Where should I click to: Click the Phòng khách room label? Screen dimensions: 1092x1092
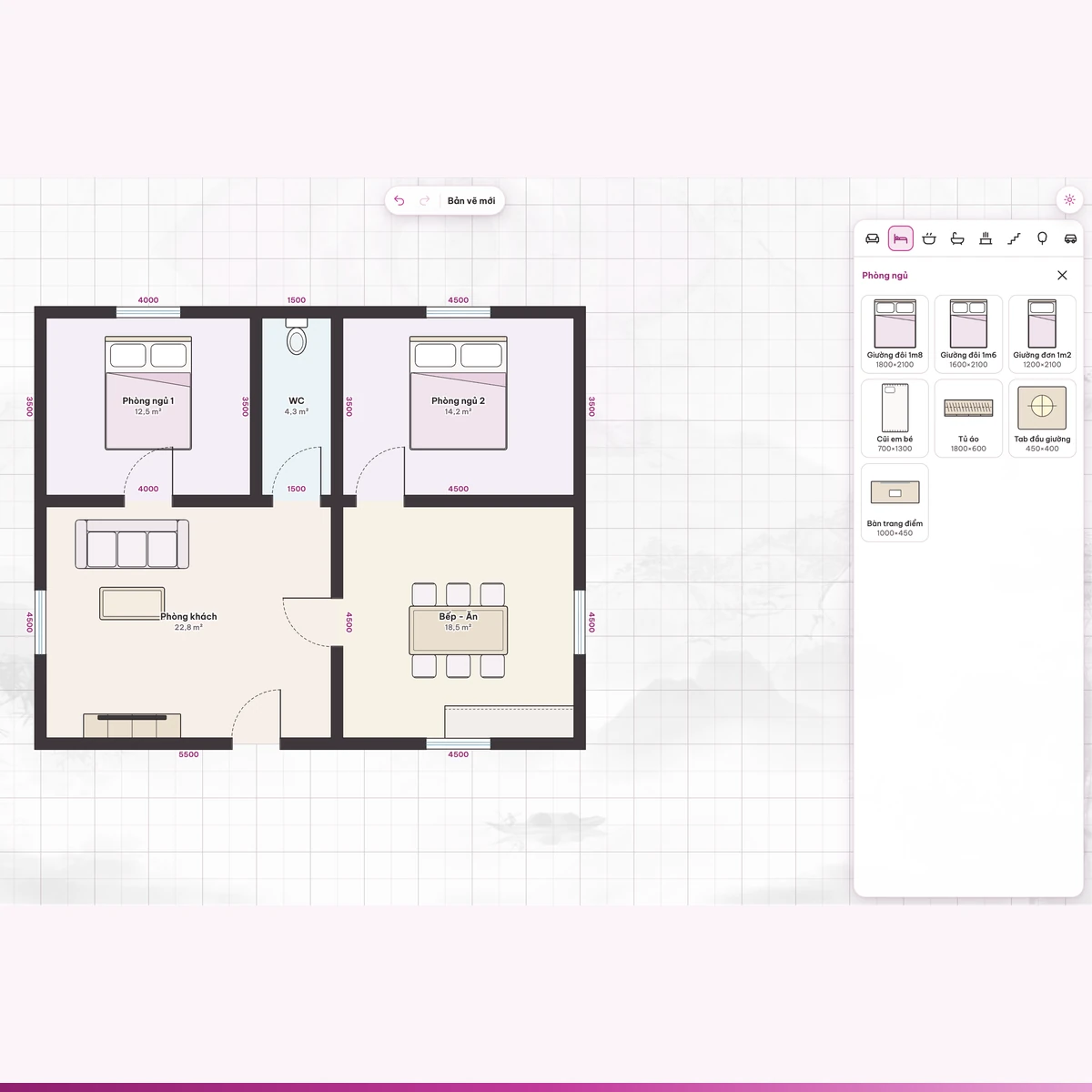pos(188,616)
